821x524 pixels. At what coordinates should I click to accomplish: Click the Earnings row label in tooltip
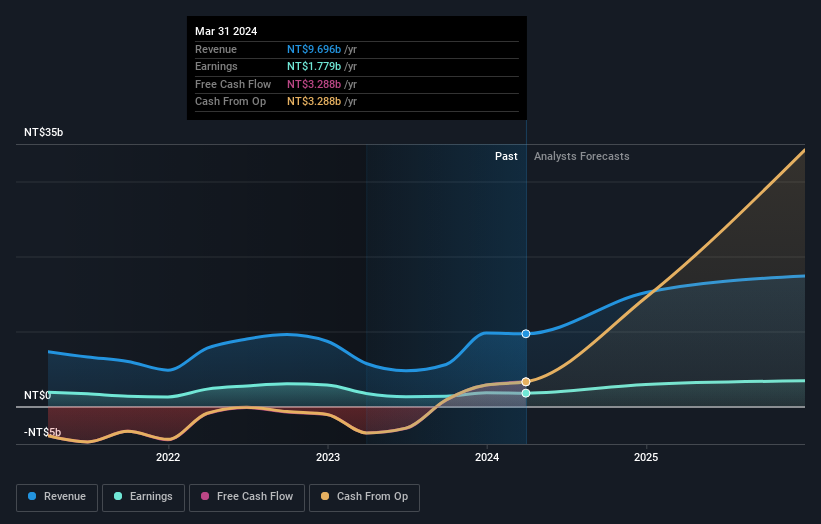point(216,66)
